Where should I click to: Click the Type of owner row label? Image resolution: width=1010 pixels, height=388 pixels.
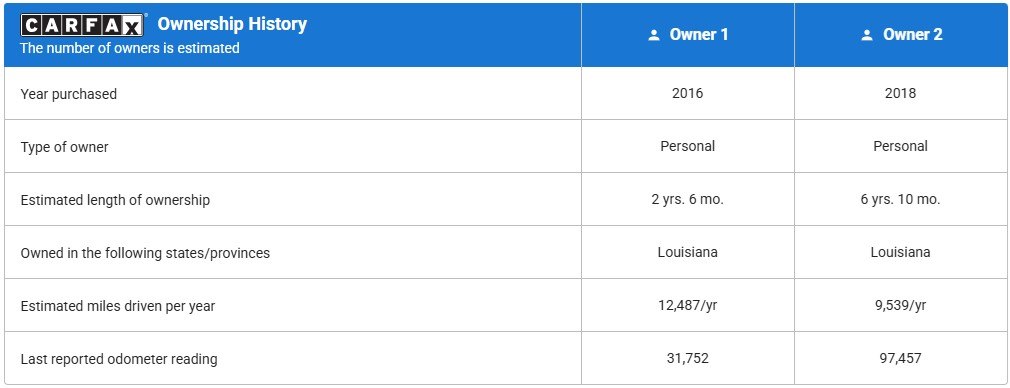[64, 147]
